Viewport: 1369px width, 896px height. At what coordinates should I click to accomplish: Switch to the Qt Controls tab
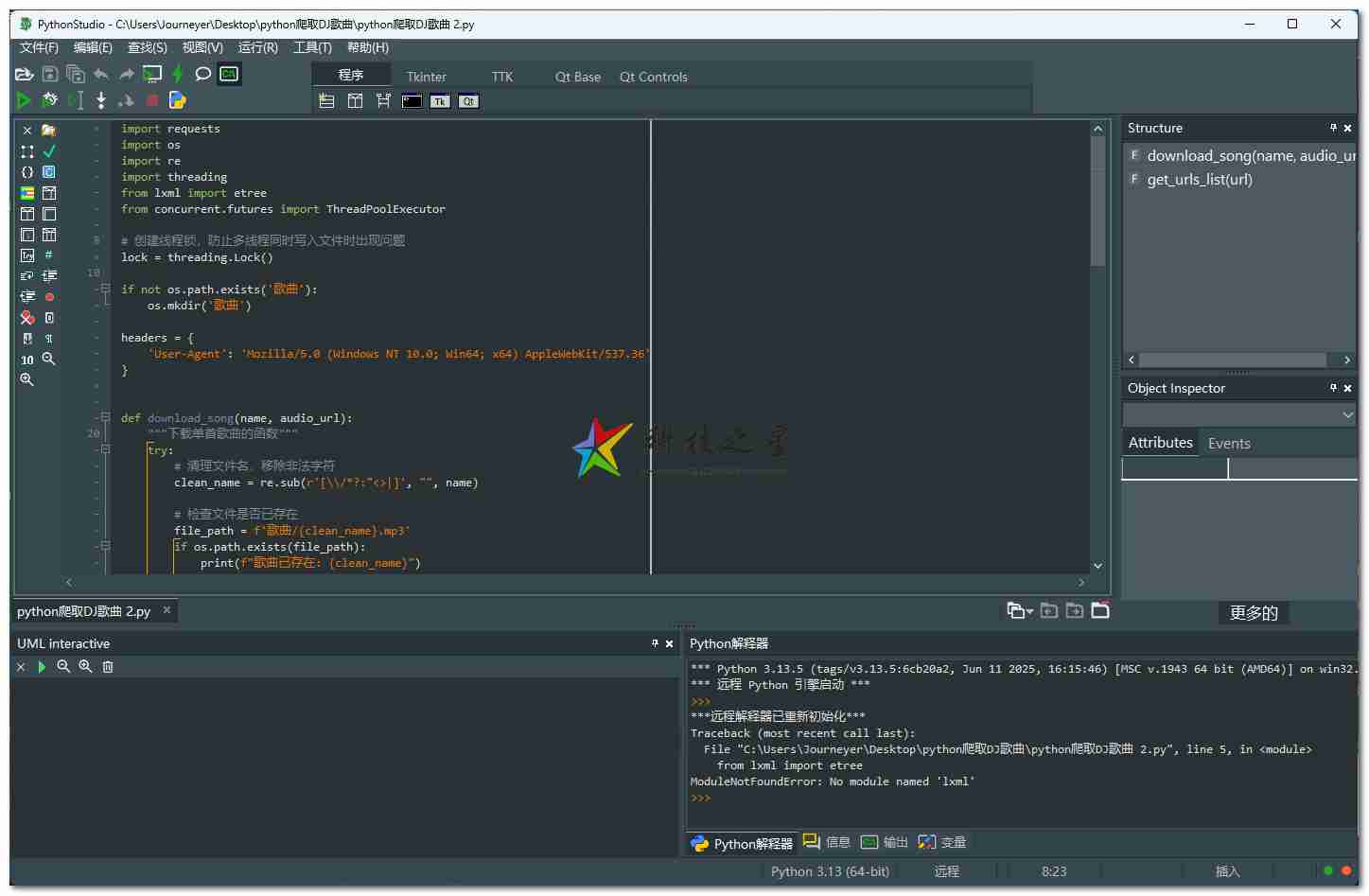coord(653,77)
